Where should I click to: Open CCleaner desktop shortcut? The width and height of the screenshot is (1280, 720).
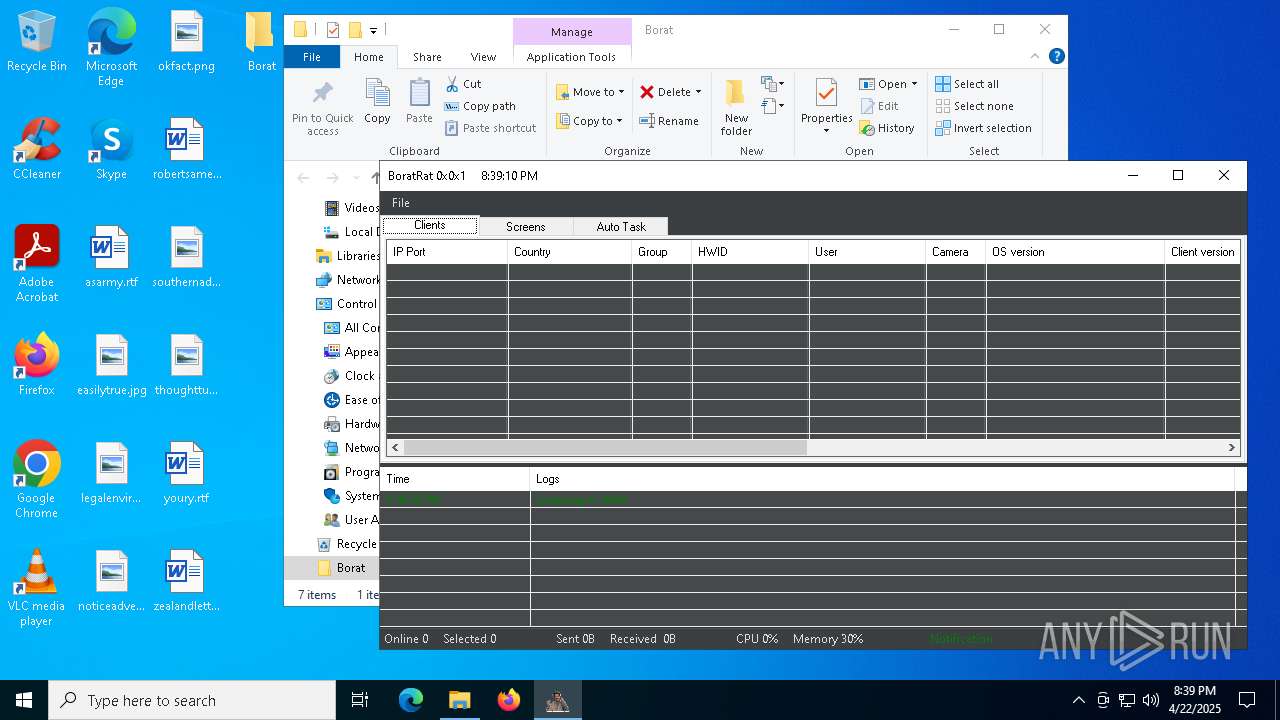37,149
